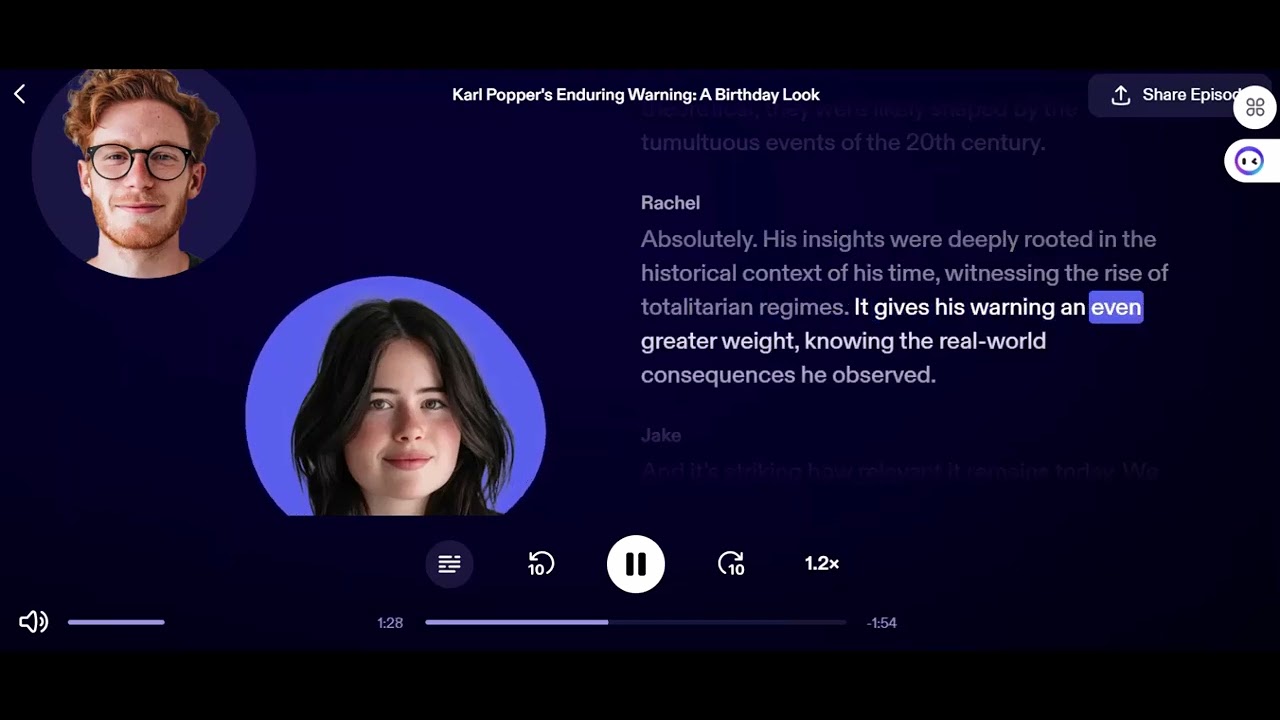Click the speaker name "Jake" in transcript

click(661, 436)
